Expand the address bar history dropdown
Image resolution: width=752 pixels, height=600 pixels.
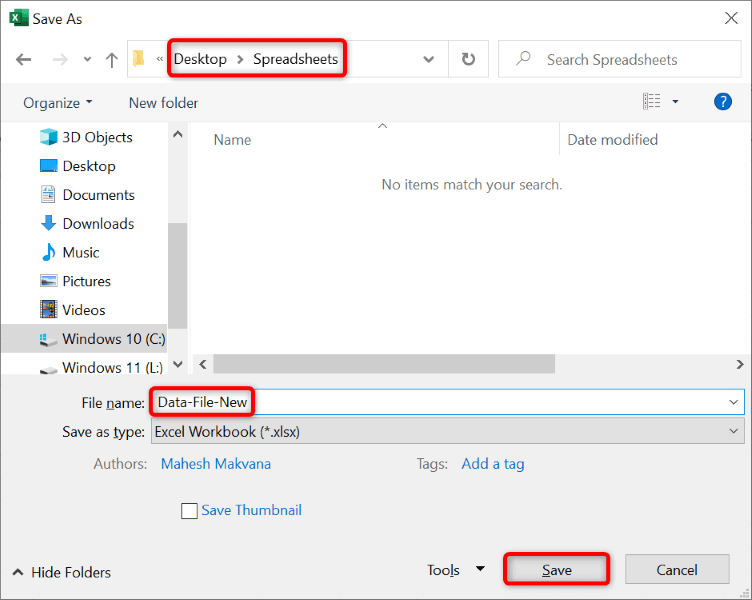(x=429, y=59)
